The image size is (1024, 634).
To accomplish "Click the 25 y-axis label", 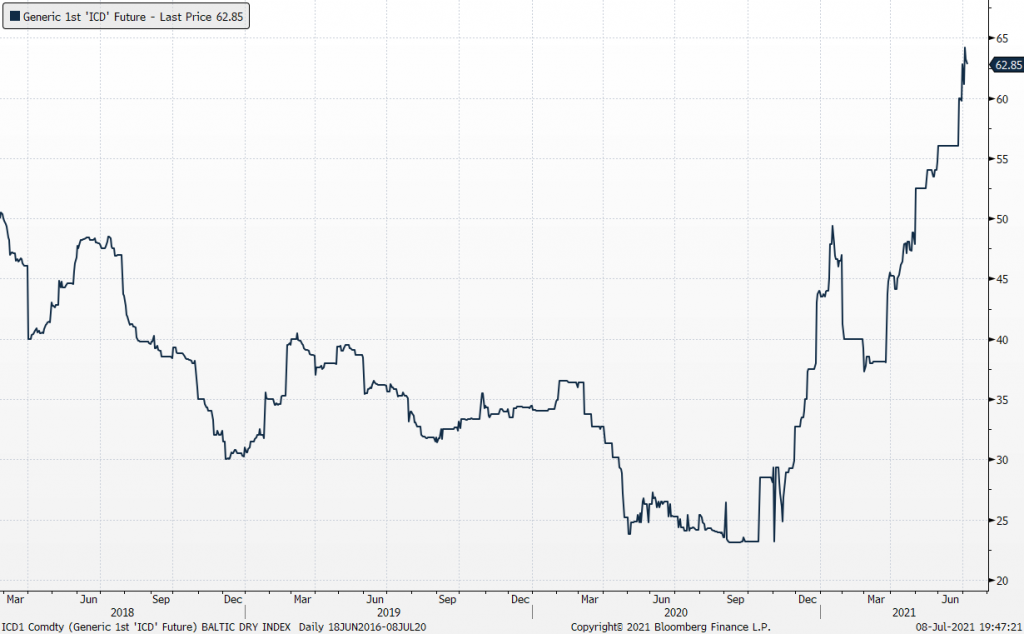I will (1001, 520).
